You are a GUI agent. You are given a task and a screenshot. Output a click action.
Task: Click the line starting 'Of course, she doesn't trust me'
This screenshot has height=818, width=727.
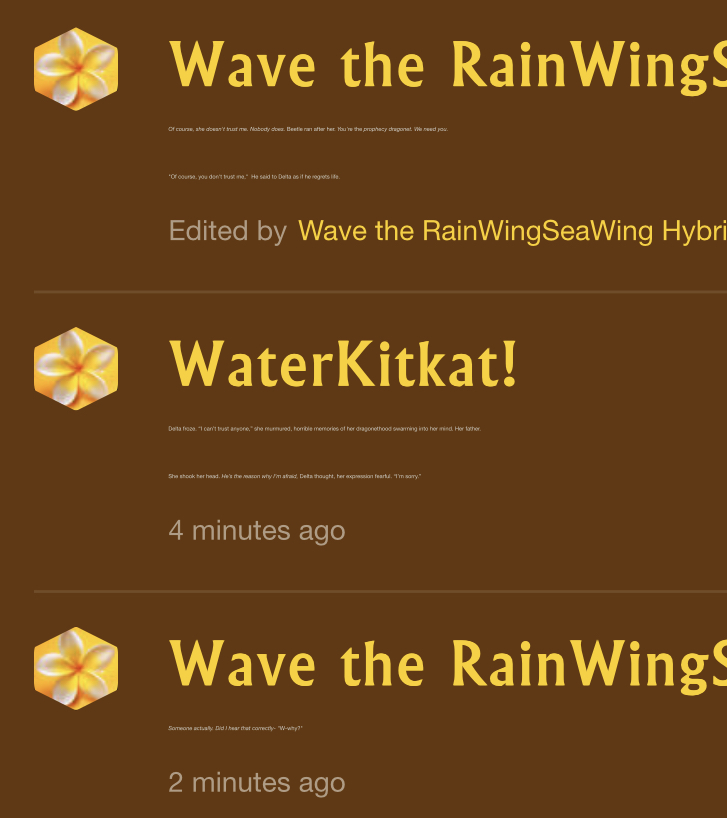(308, 129)
